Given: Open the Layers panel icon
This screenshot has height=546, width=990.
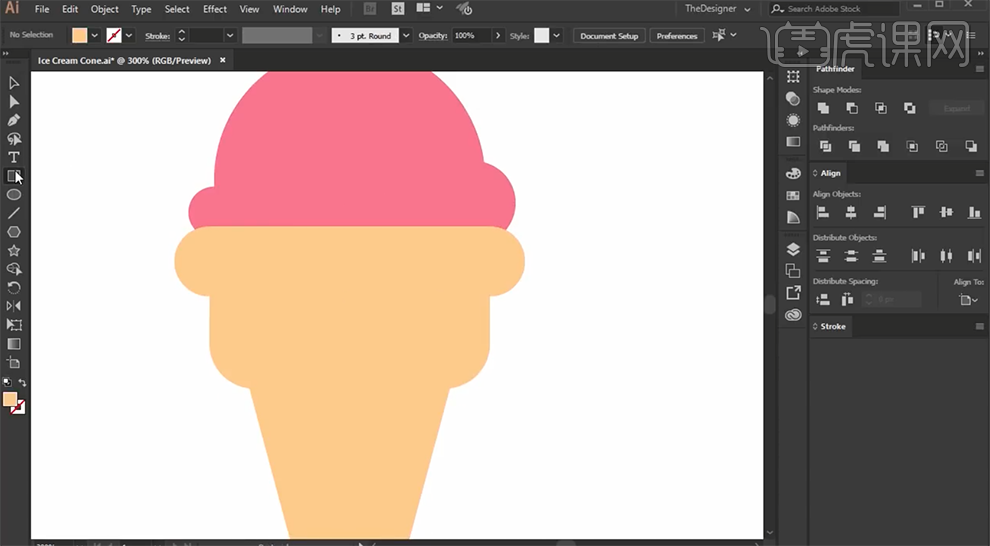Looking at the screenshot, I should click(793, 249).
